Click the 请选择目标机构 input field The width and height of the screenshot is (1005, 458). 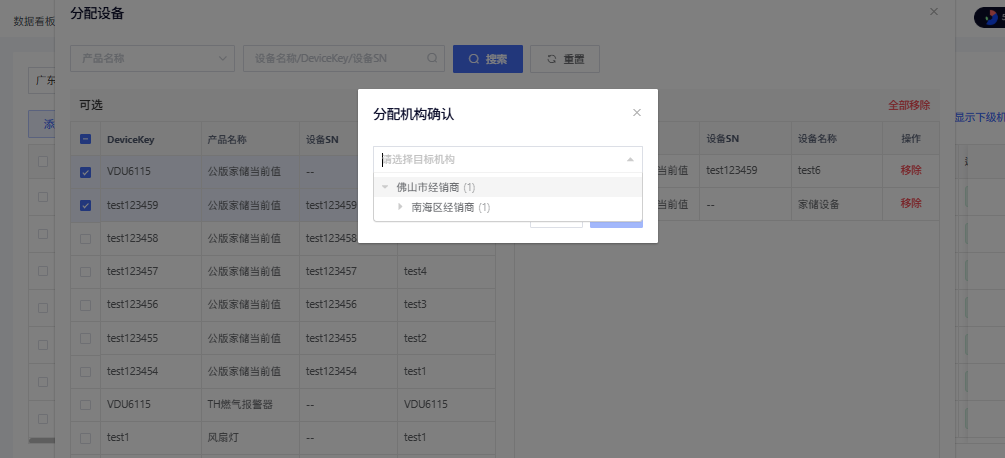(x=500, y=159)
